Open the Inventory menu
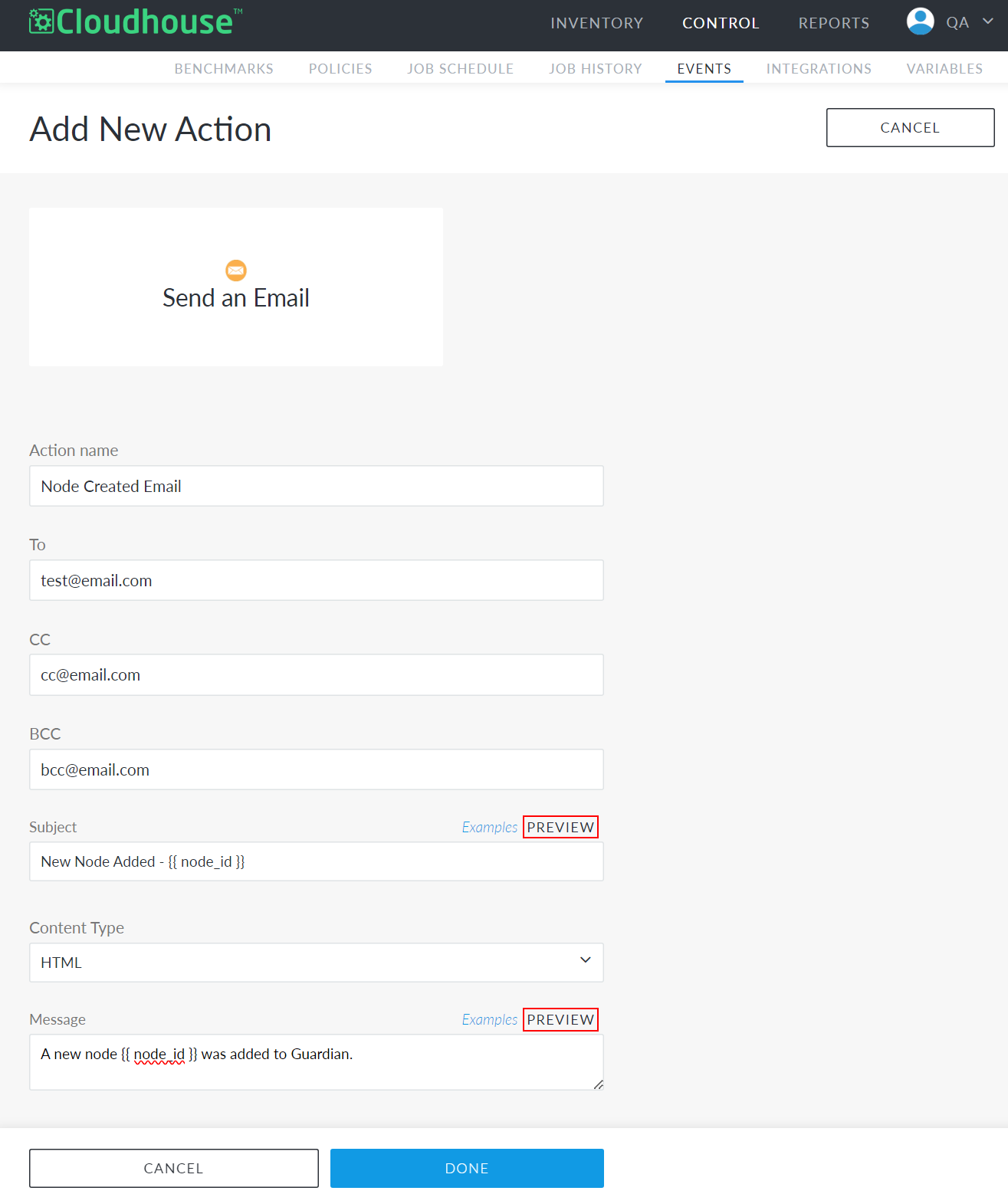 (596, 23)
